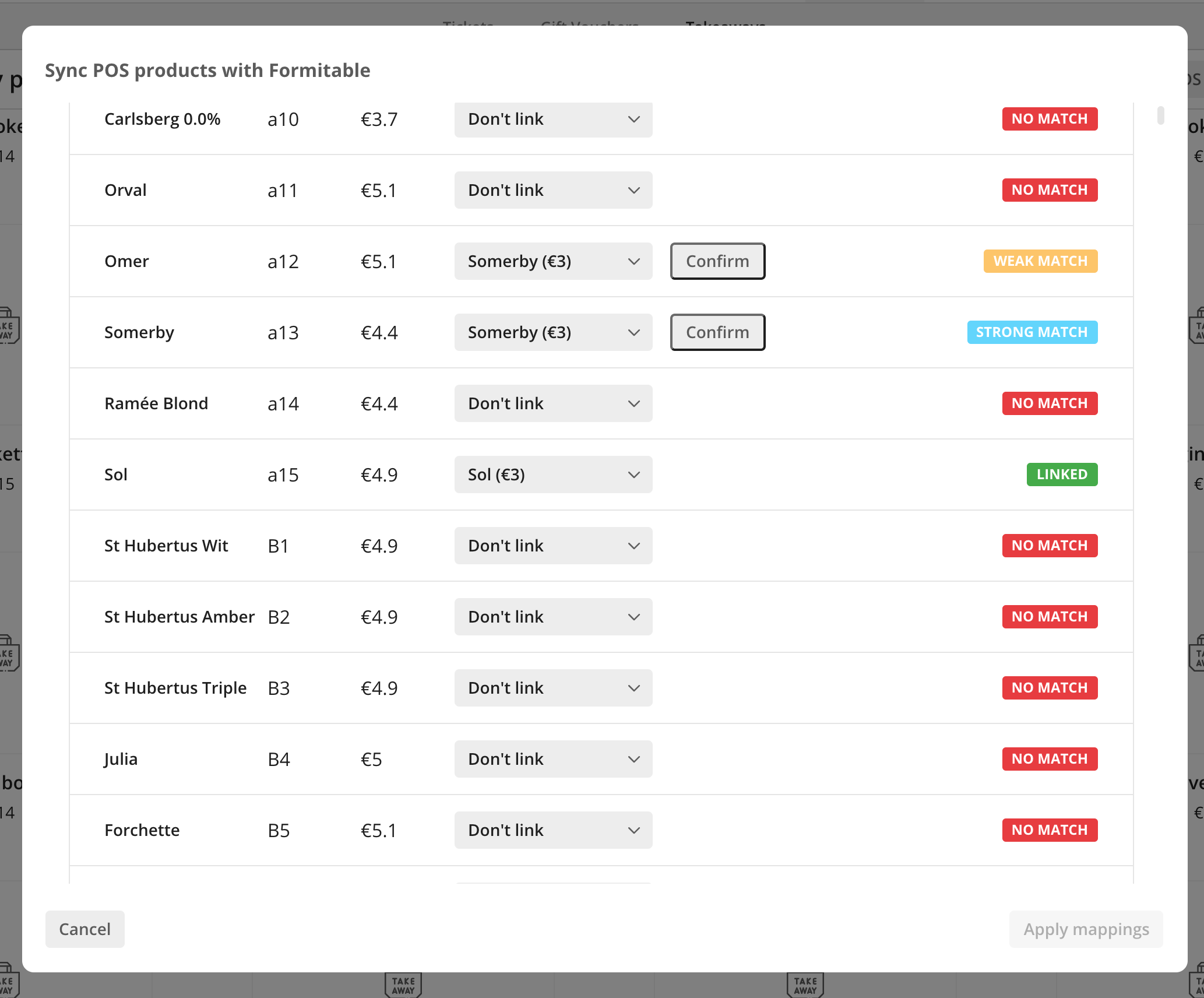
Task: Click take away bag icon bottom center
Action: pyautogui.click(x=403, y=985)
